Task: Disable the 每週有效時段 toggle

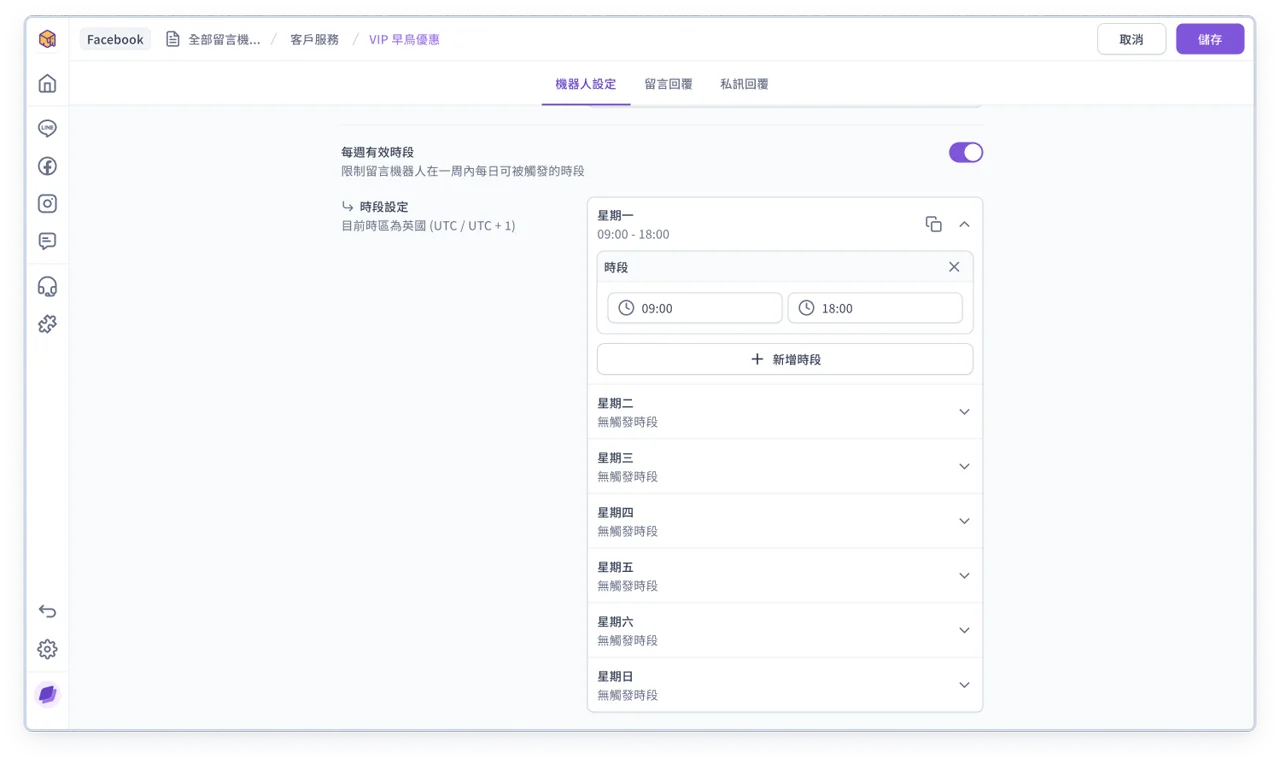Action: (x=966, y=152)
